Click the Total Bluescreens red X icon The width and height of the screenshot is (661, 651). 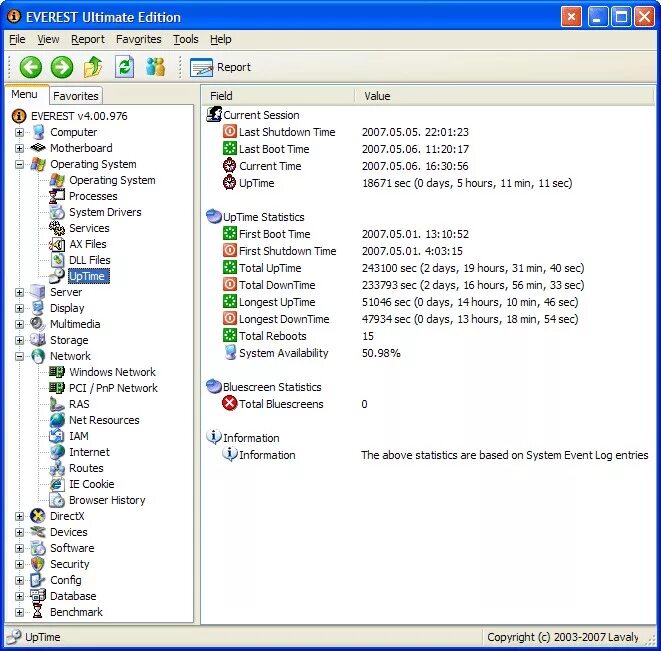pyautogui.click(x=230, y=404)
